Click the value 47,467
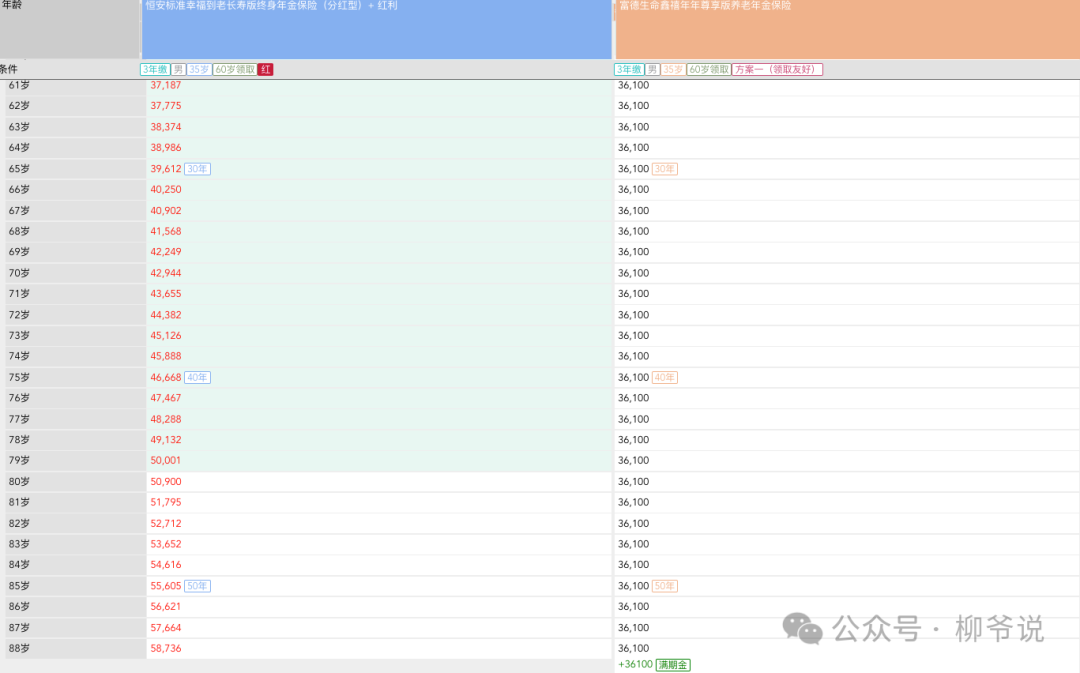This screenshot has width=1080, height=673. tap(166, 398)
